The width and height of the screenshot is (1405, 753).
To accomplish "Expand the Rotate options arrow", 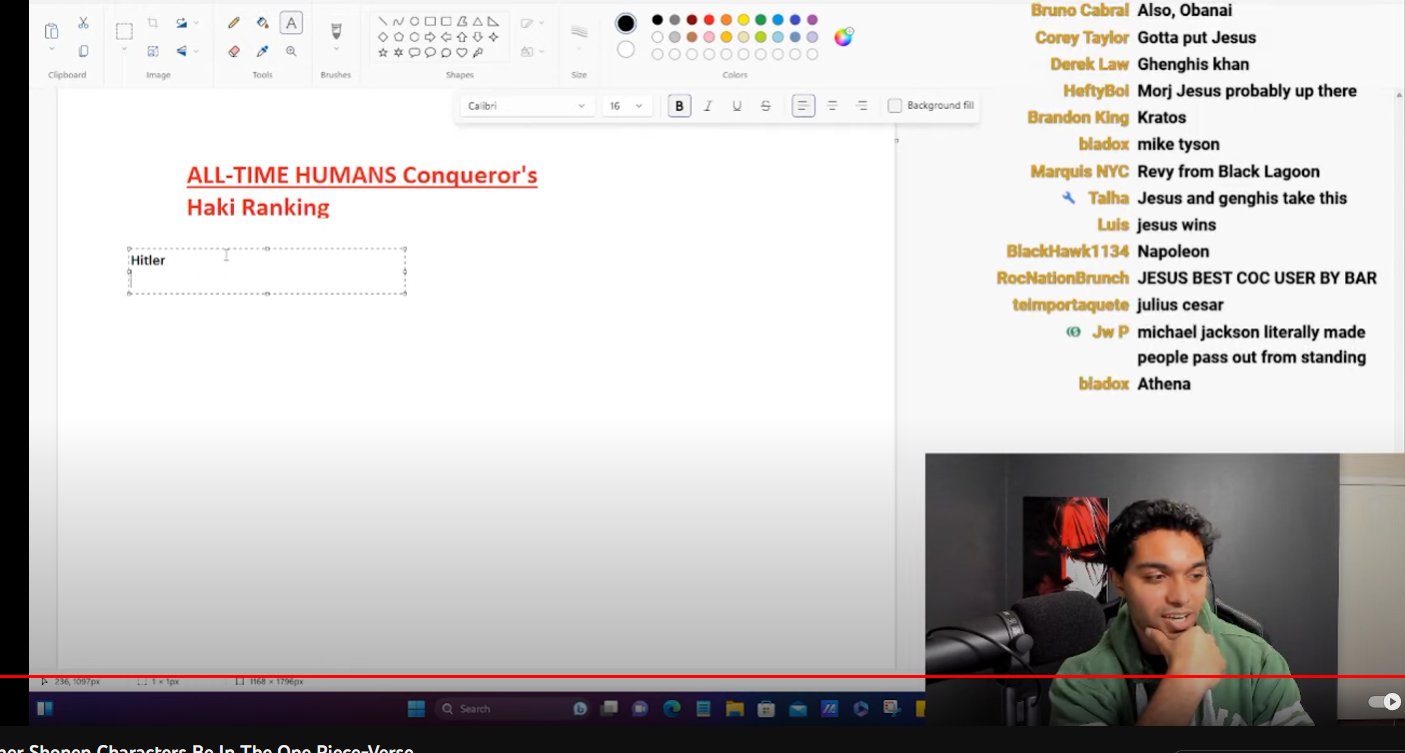I will coord(196,22).
